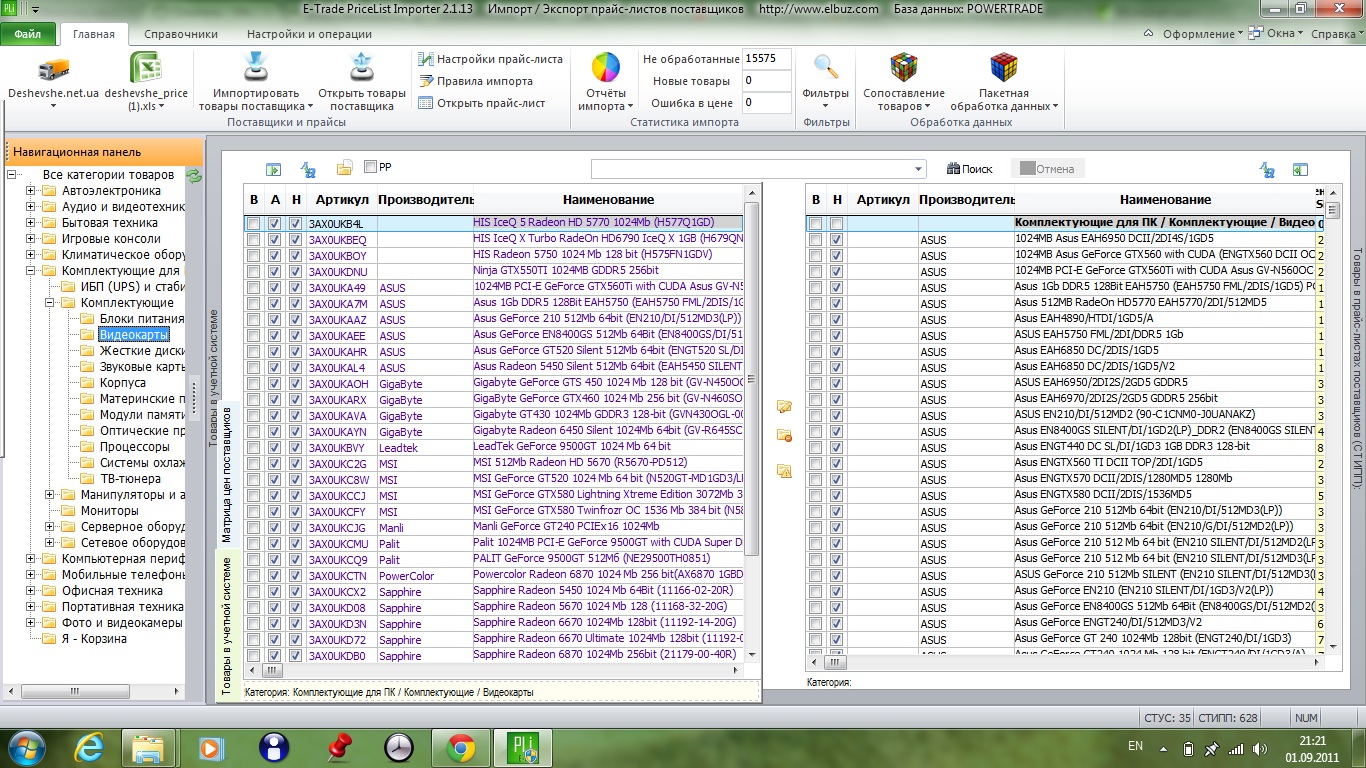Click the green-arrow export icon above left table
Viewport: 1366px width, 768px height.
[273, 170]
